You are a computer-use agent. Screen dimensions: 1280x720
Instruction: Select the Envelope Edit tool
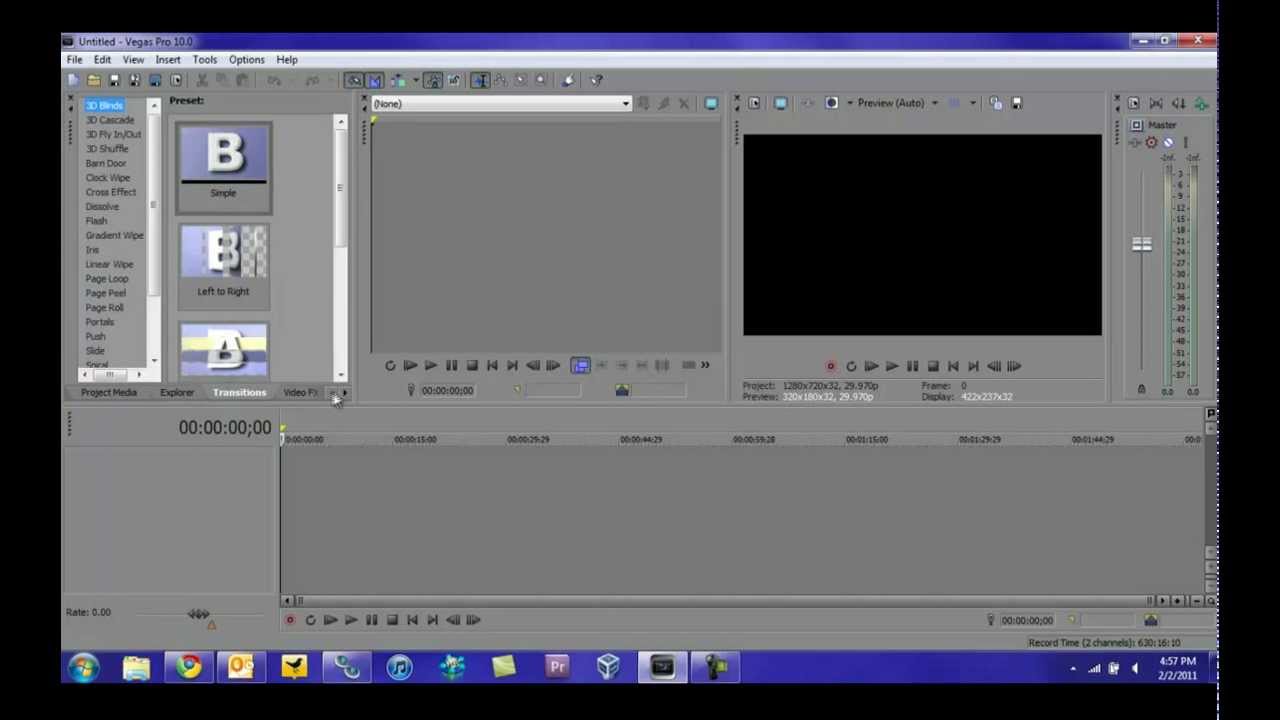[500, 80]
